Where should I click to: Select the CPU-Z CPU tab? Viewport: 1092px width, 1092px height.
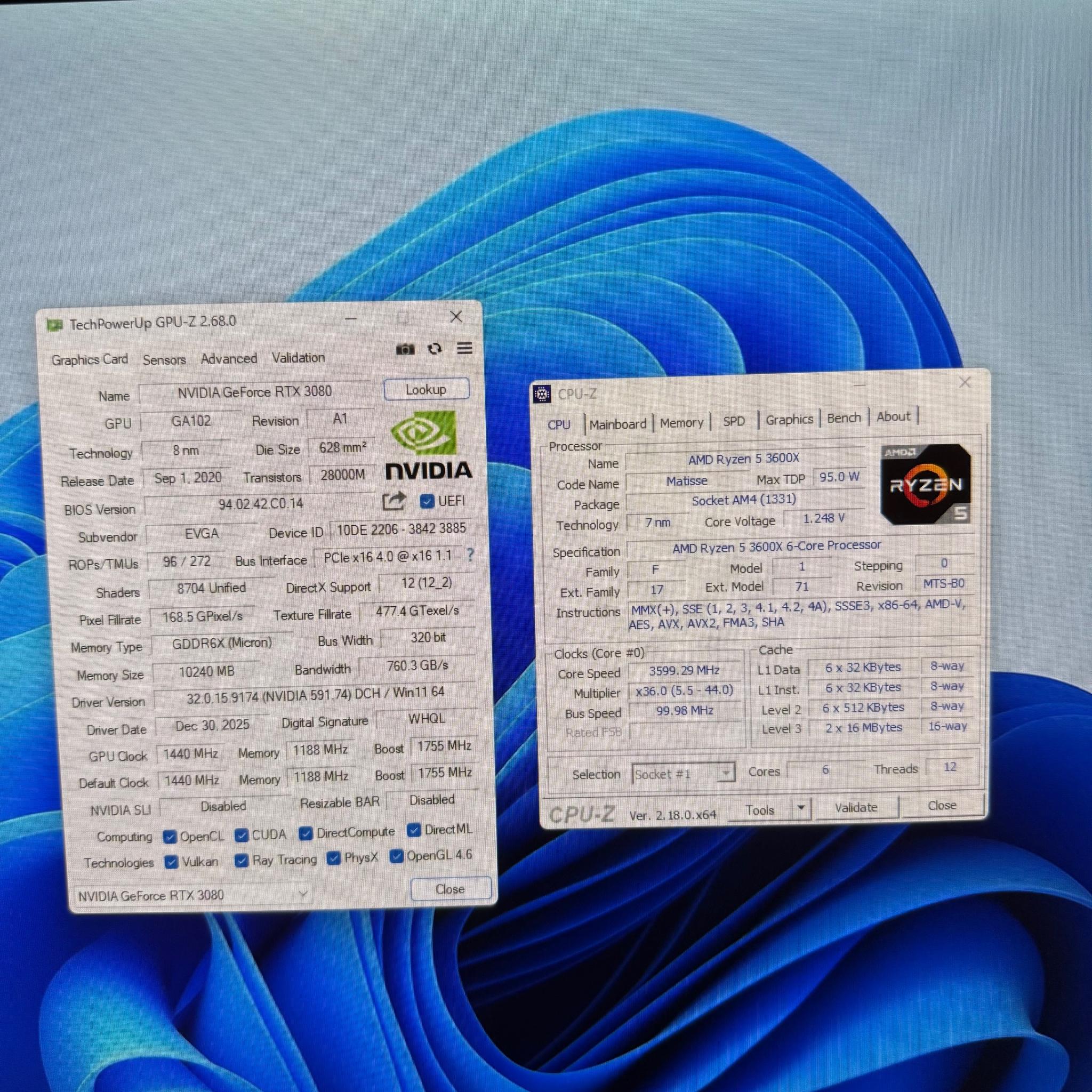(x=558, y=425)
